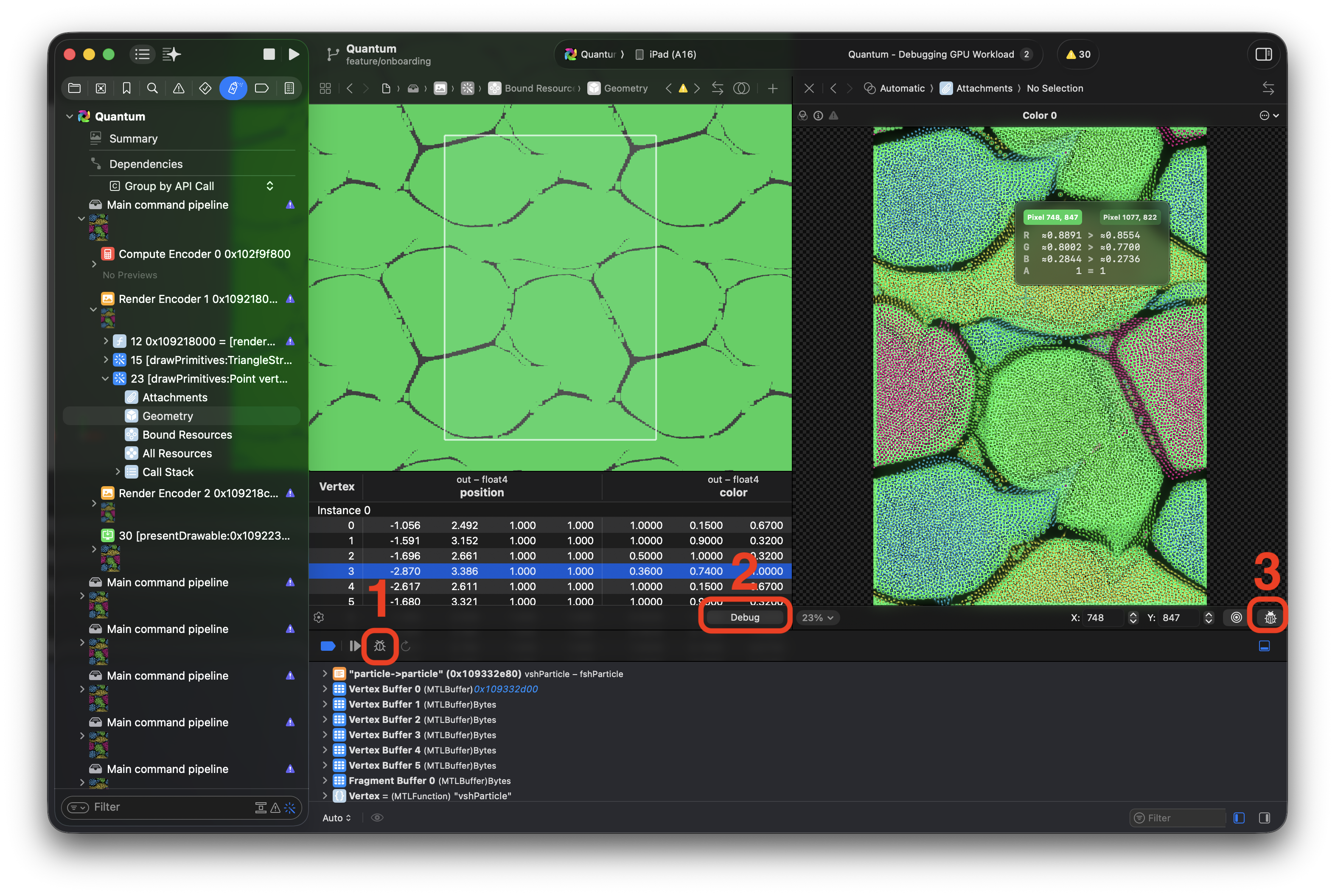Expand the Vertex Buffer 0 row
The height and width of the screenshot is (896, 1335).
[325, 689]
